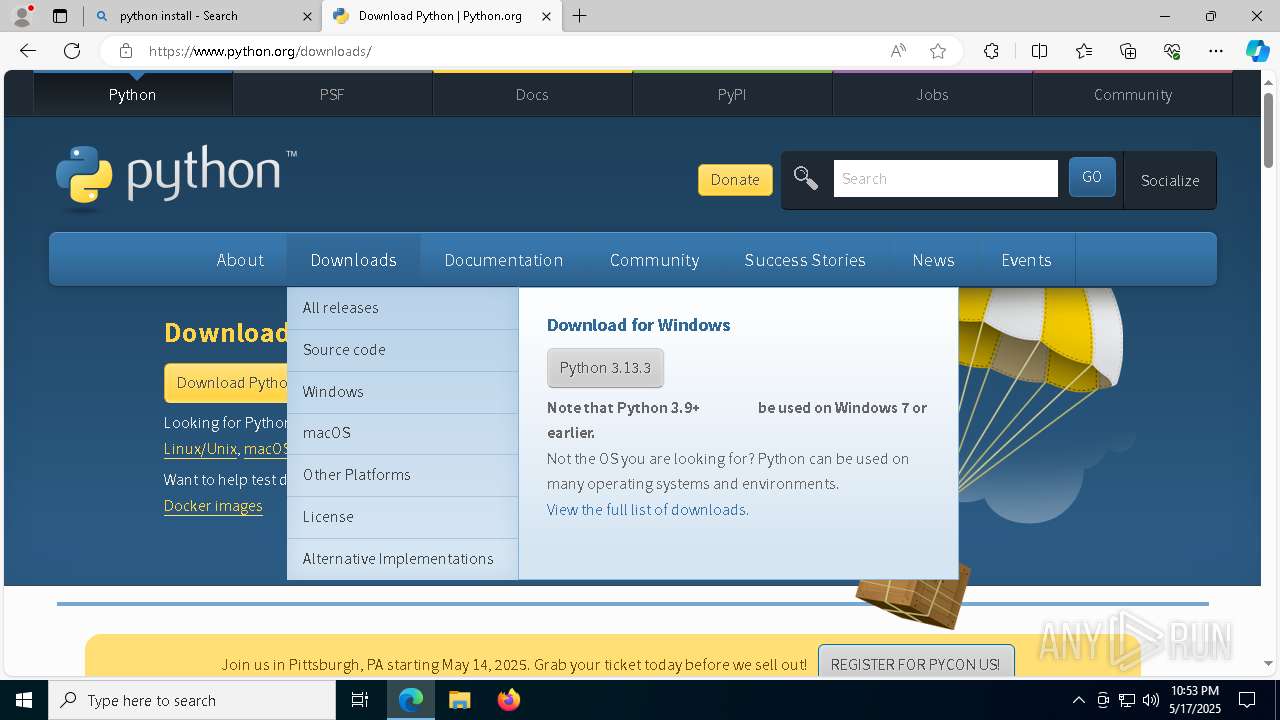Choose Alternative Implementations menu entry
This screenshot has width=1280, height=720.
click(x=402, y=559)
